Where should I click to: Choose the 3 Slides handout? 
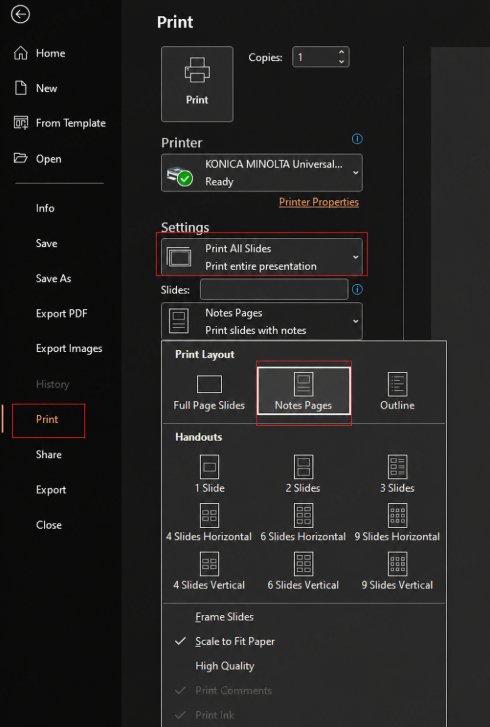pos(397,473)
